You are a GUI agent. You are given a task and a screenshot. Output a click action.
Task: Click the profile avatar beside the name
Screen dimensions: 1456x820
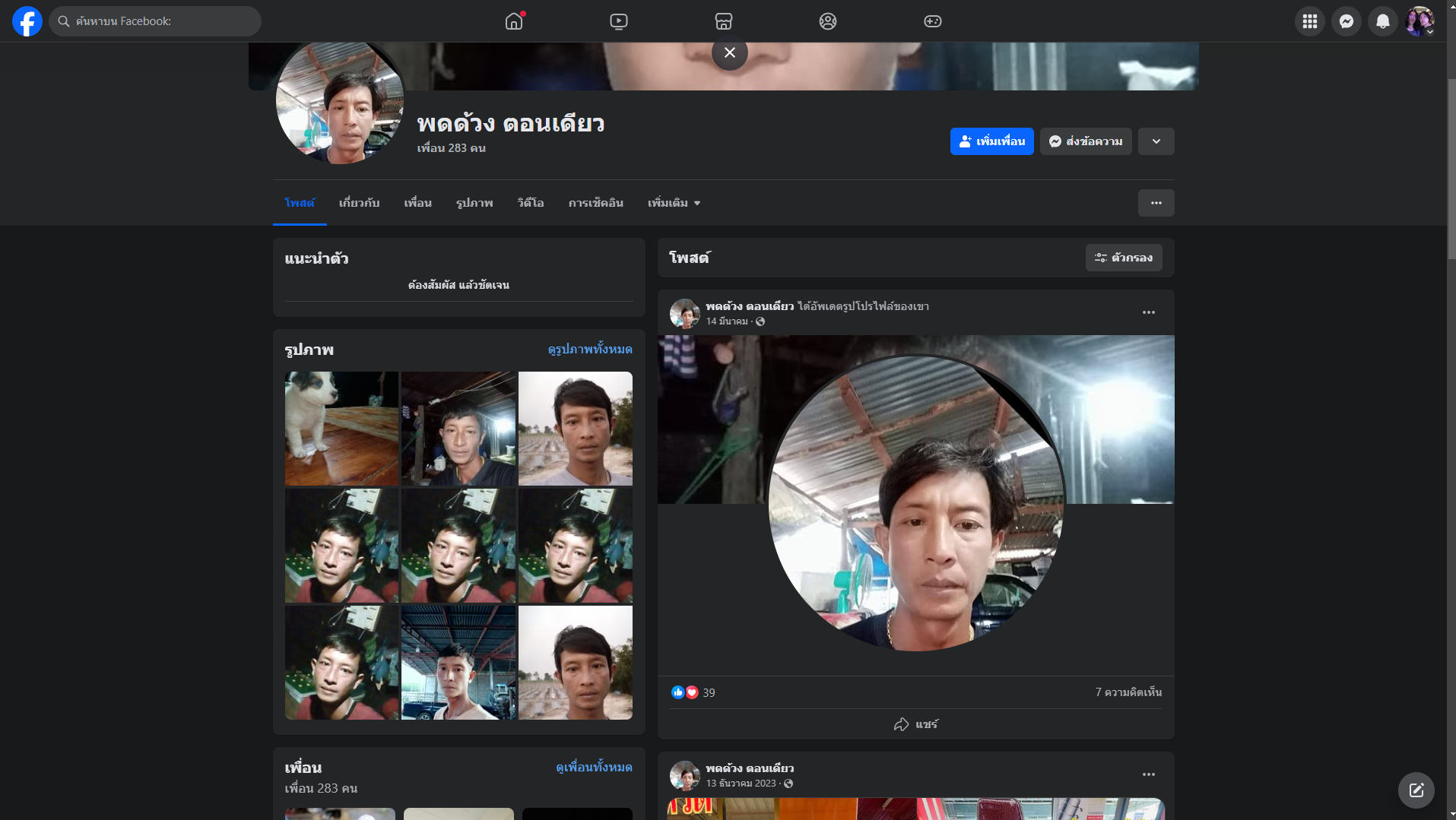pyautogui.click(x=340, y=100)
